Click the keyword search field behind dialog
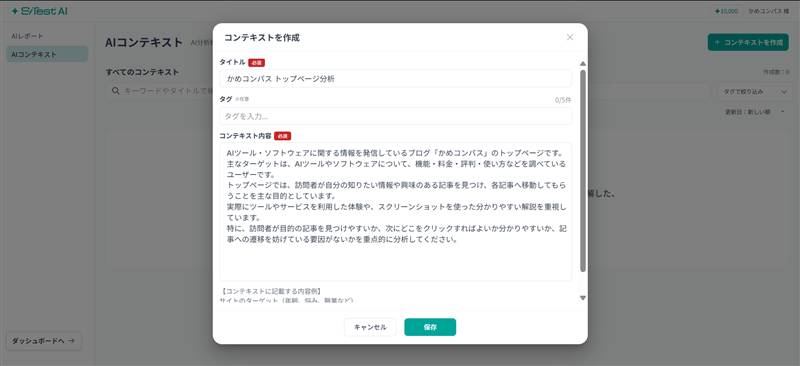Screen dimensions: 800x366 click(408, 91)
